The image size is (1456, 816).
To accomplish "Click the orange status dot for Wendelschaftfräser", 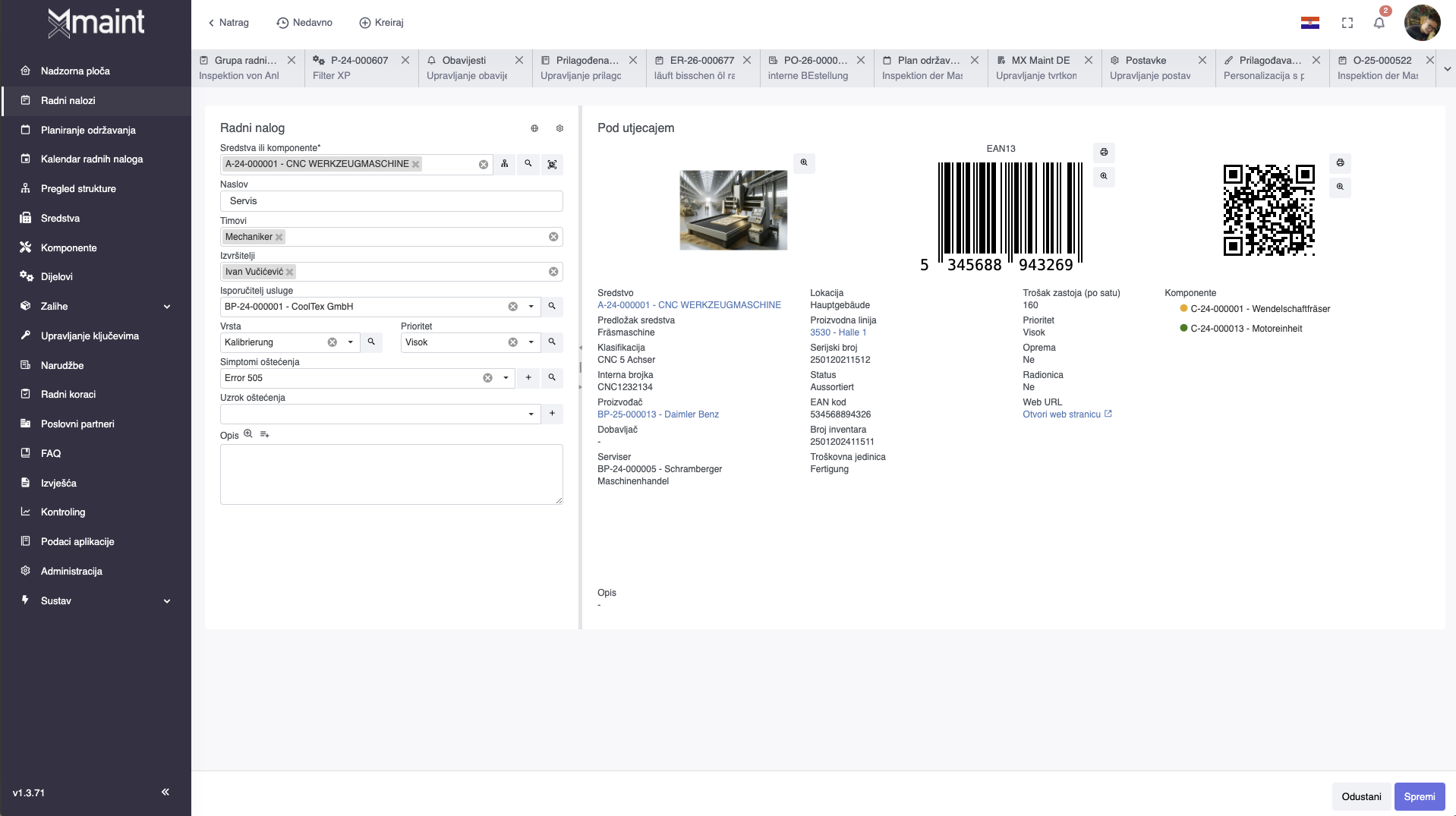I will 1183,308.
